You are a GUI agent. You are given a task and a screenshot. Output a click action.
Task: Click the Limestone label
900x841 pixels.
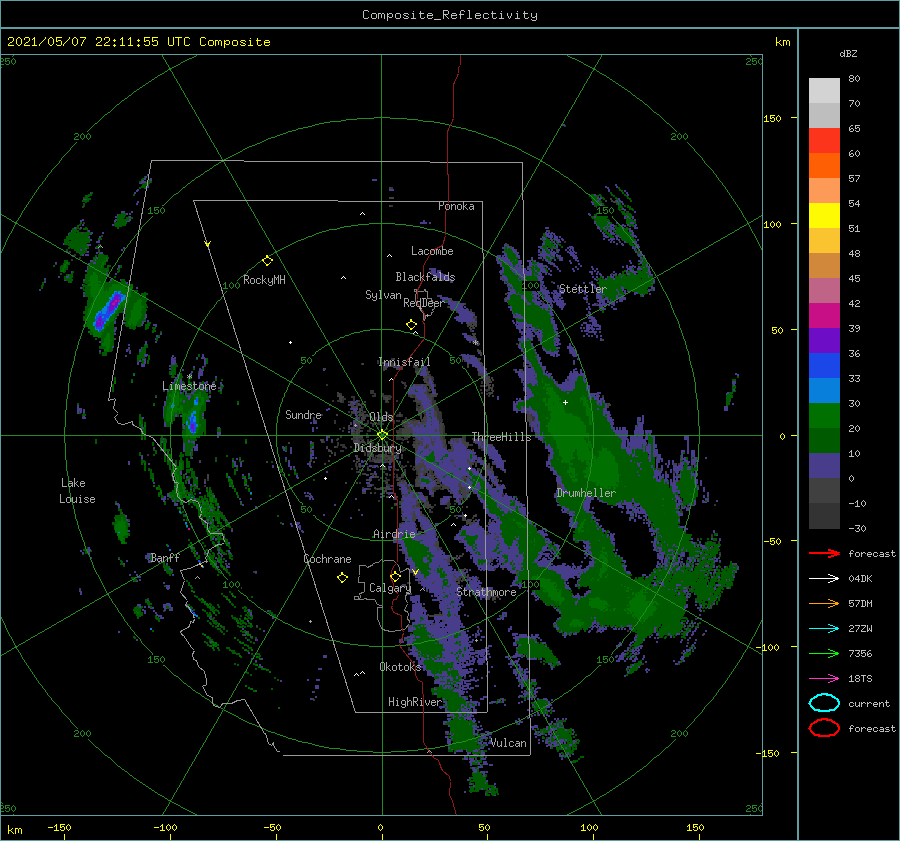189,386
